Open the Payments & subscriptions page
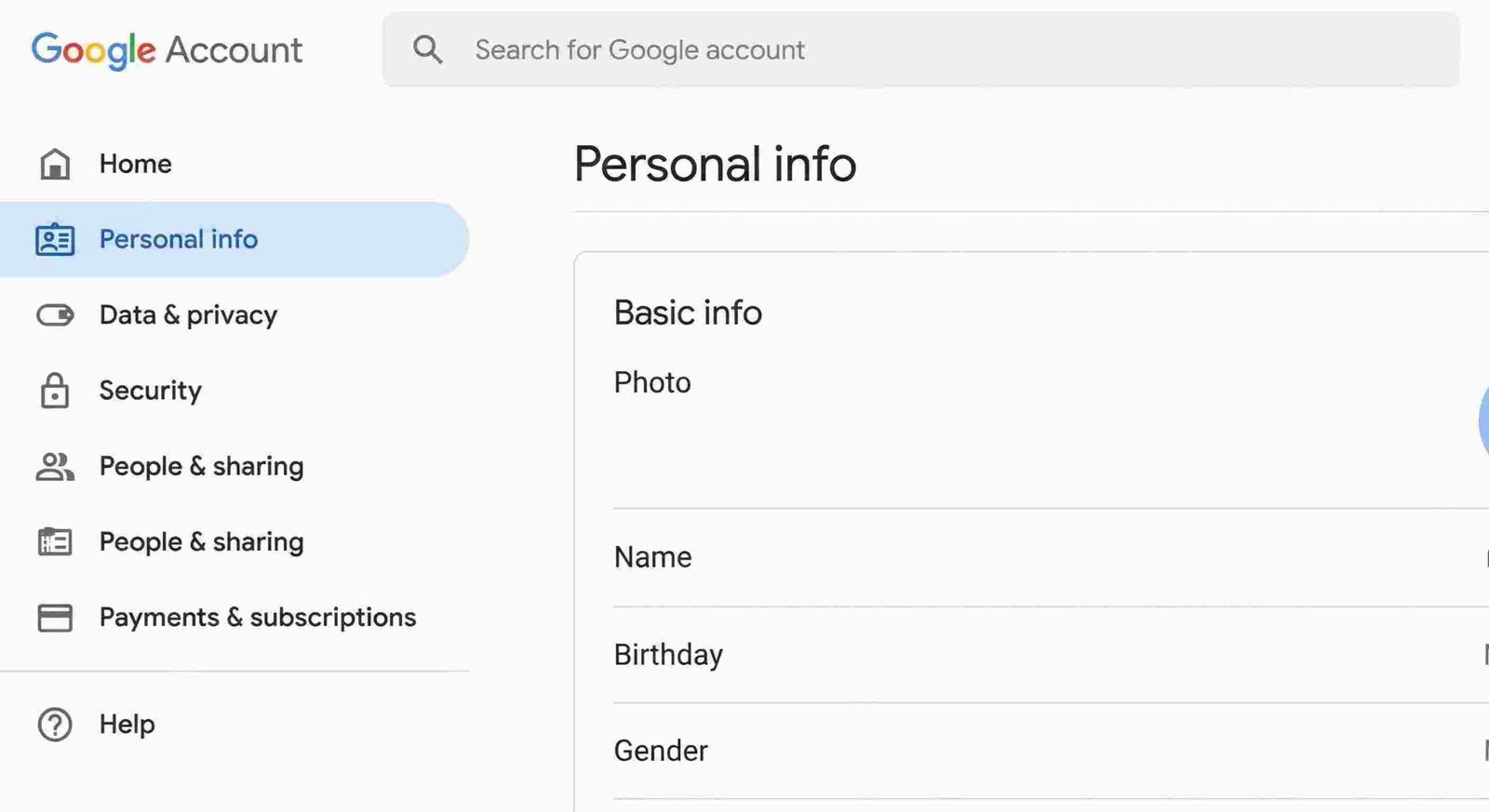 [257, 617]
